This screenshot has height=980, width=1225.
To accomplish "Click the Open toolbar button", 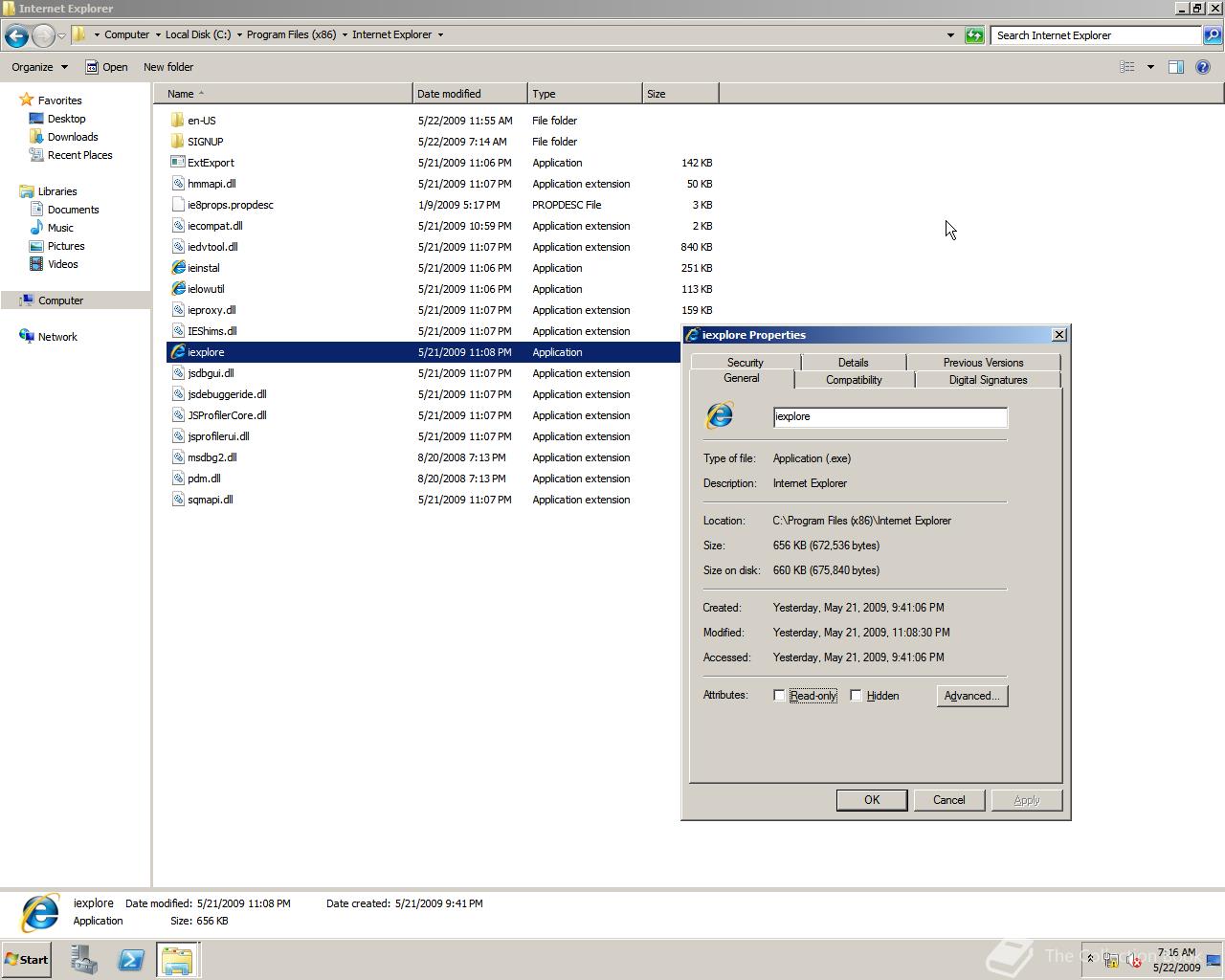I will (106, 67).
